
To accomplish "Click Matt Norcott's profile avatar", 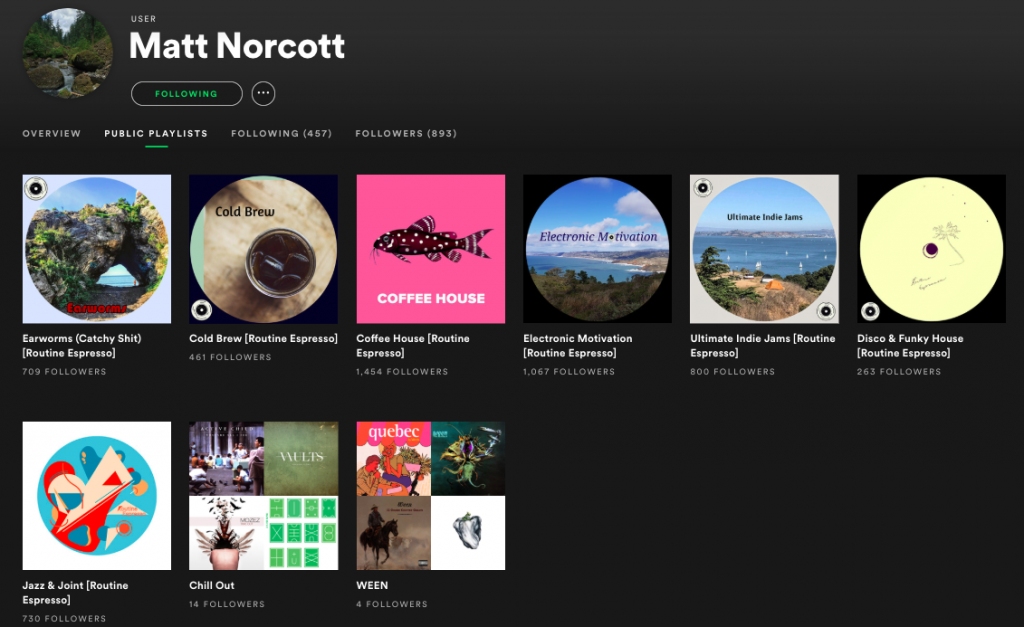I will click(x=67, y=54).
